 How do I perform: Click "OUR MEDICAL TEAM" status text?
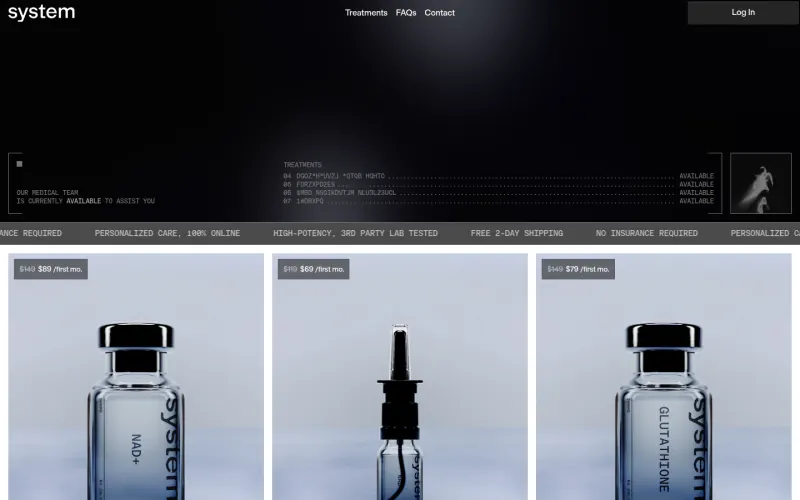click(47, 193)
